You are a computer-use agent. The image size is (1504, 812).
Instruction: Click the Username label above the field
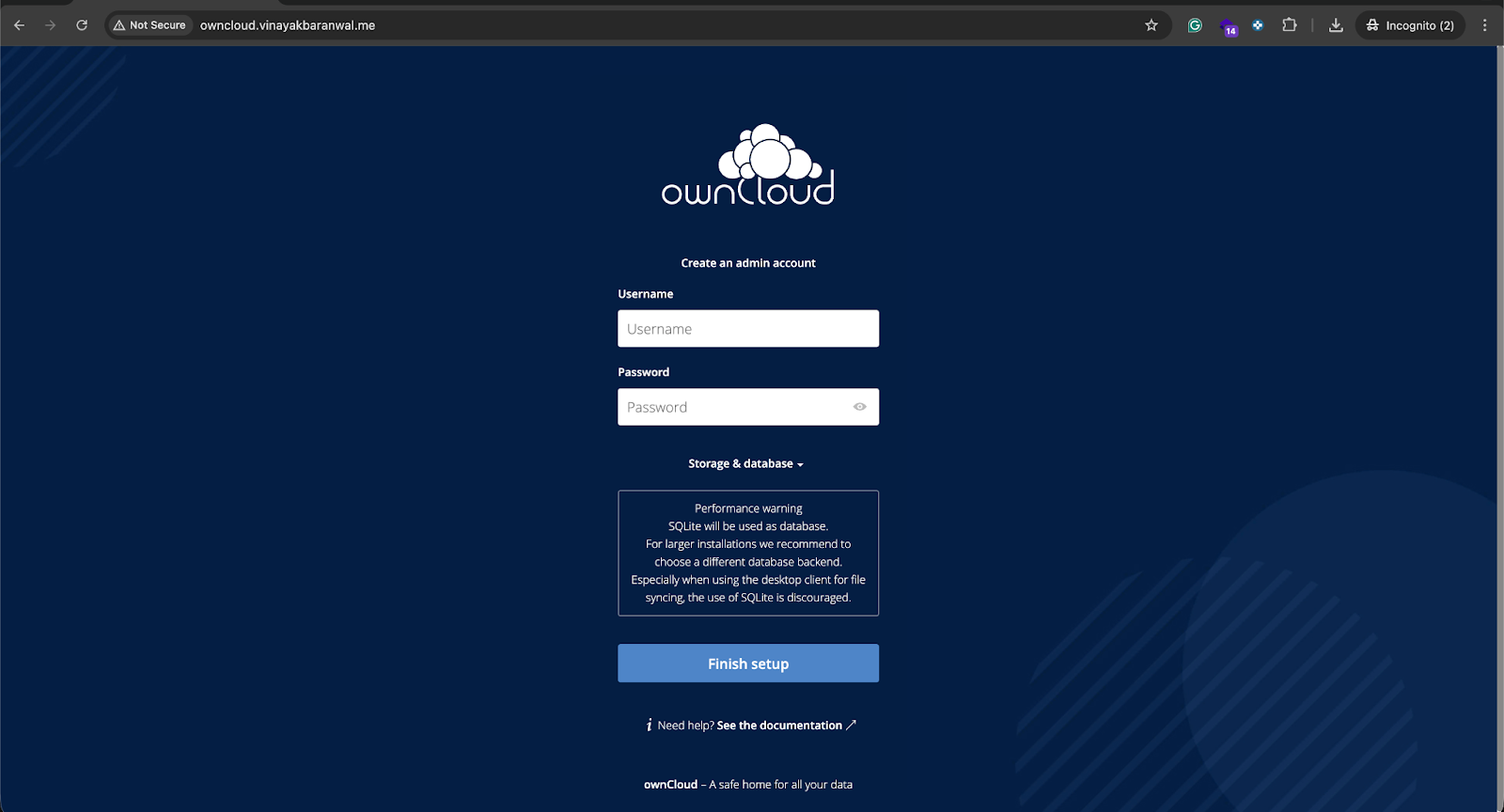click(x=645, y=294)
